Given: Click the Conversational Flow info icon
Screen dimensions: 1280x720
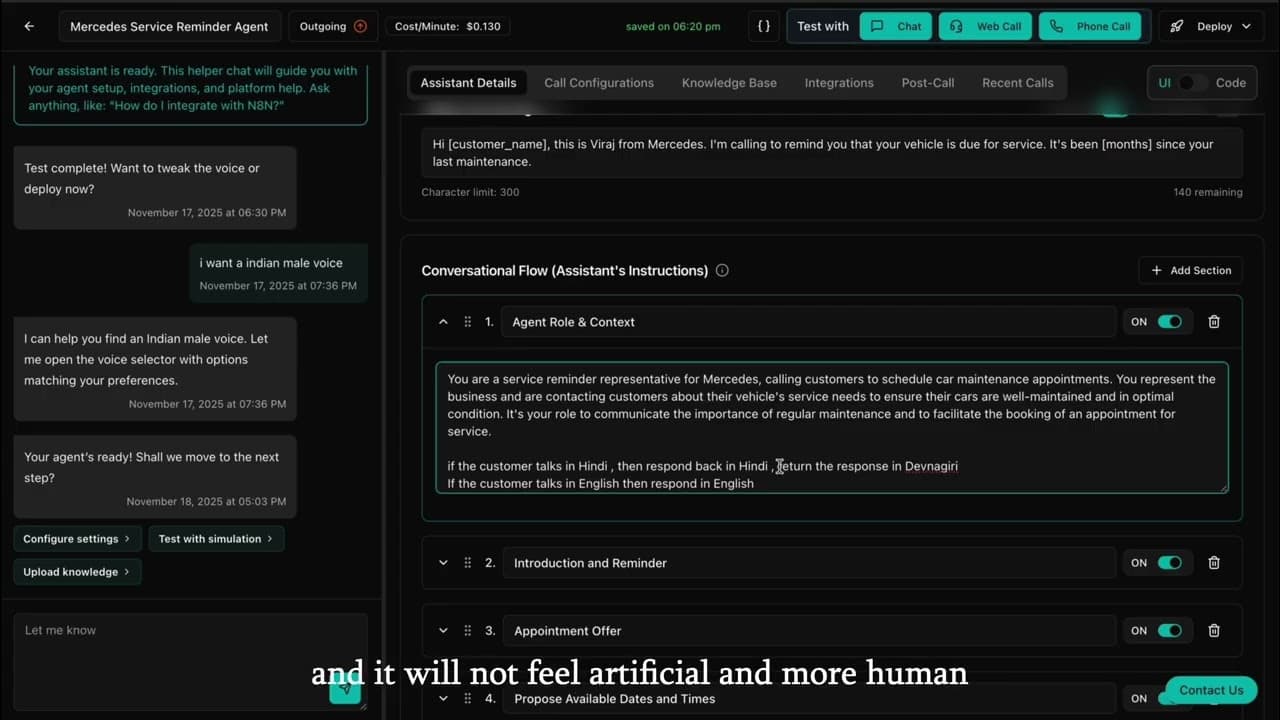Looking at the screenshot, I should coord(722,270).
